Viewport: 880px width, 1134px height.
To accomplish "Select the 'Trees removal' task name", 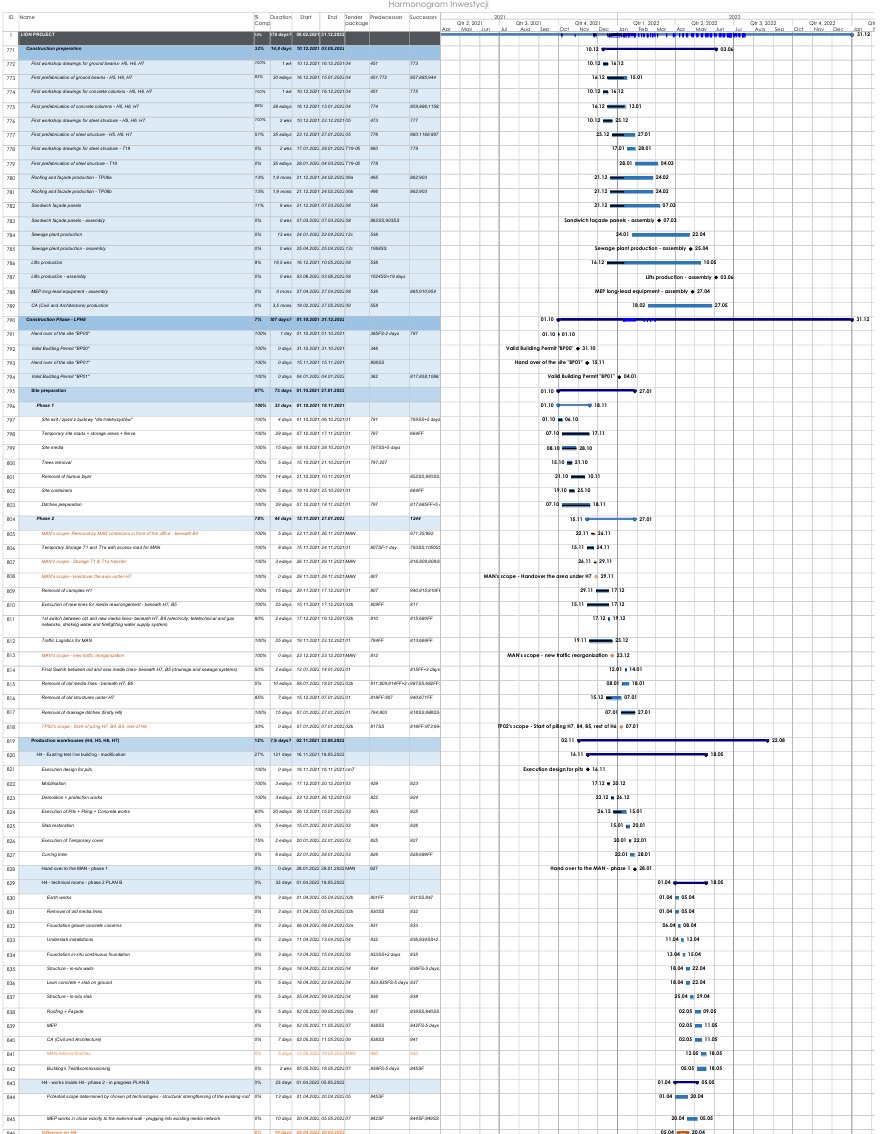I will [56, 462].
